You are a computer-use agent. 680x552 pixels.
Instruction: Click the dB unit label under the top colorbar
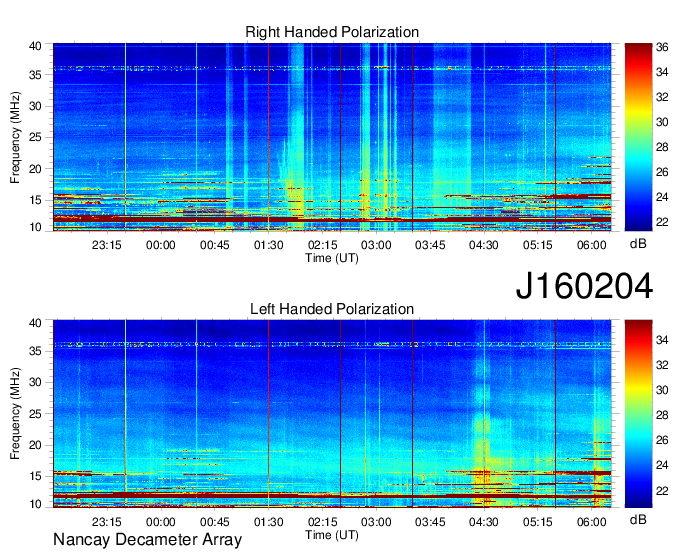click(x=638, y=244)
